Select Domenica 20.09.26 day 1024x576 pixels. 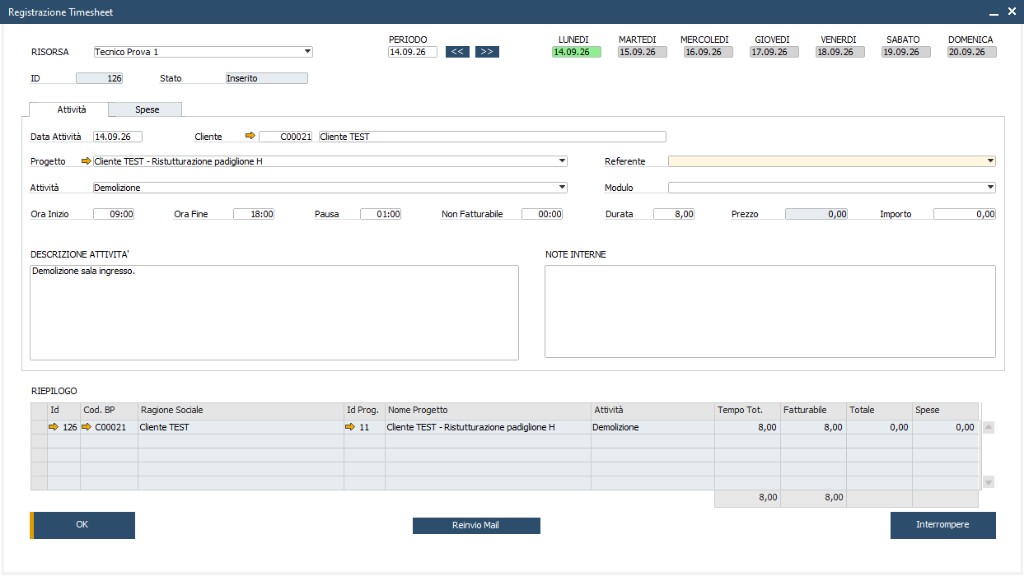pos(972,52)
